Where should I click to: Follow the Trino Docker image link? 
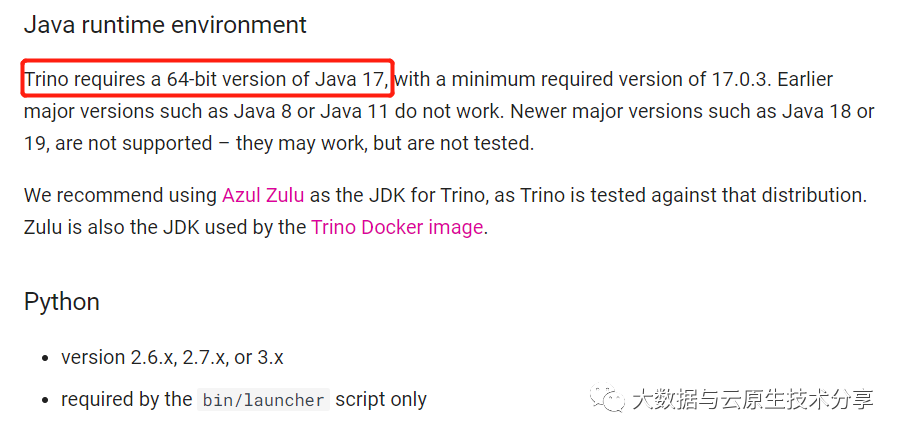pos(397,227)
